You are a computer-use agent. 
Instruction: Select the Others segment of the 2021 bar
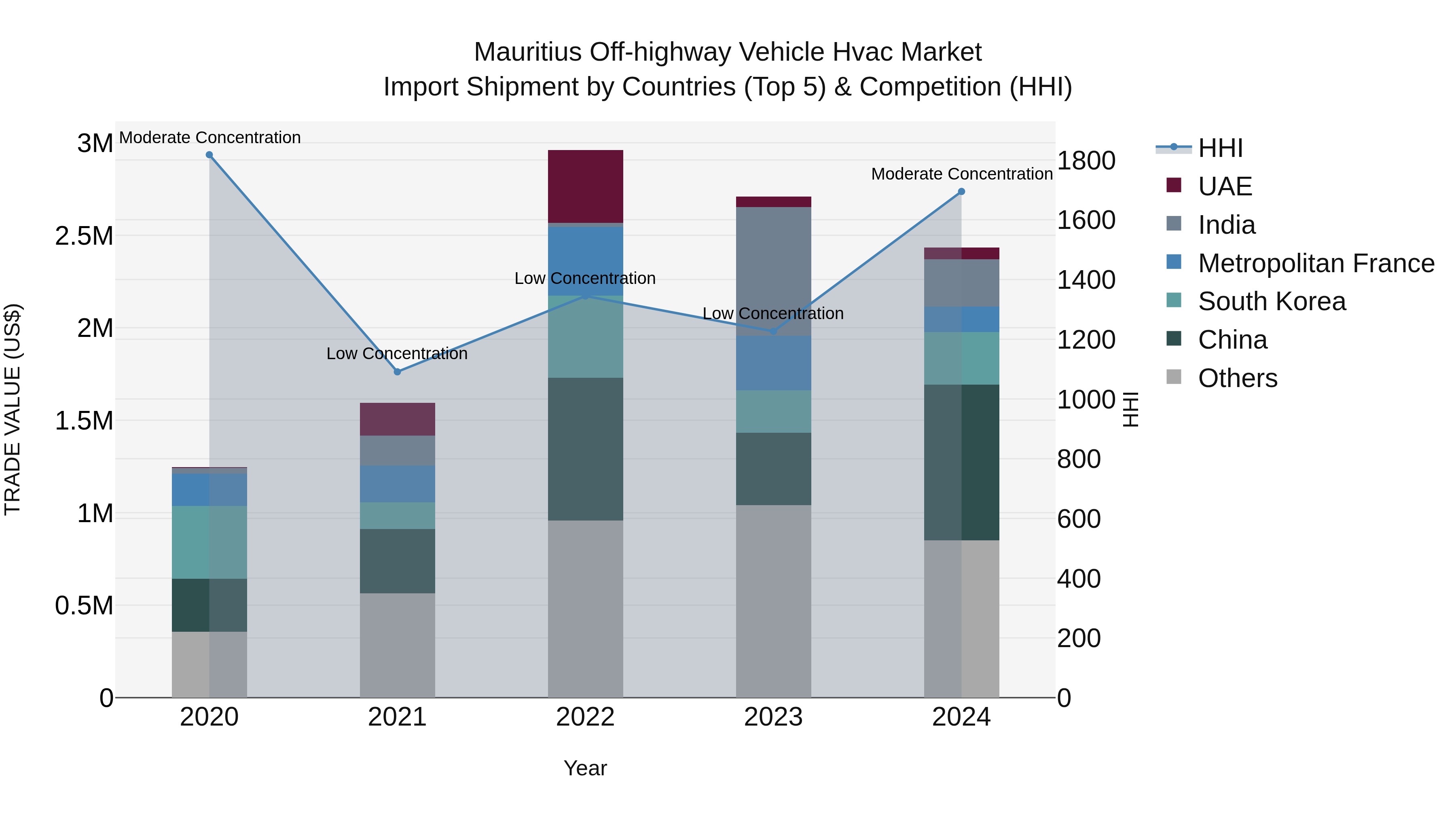pos(397,645)
